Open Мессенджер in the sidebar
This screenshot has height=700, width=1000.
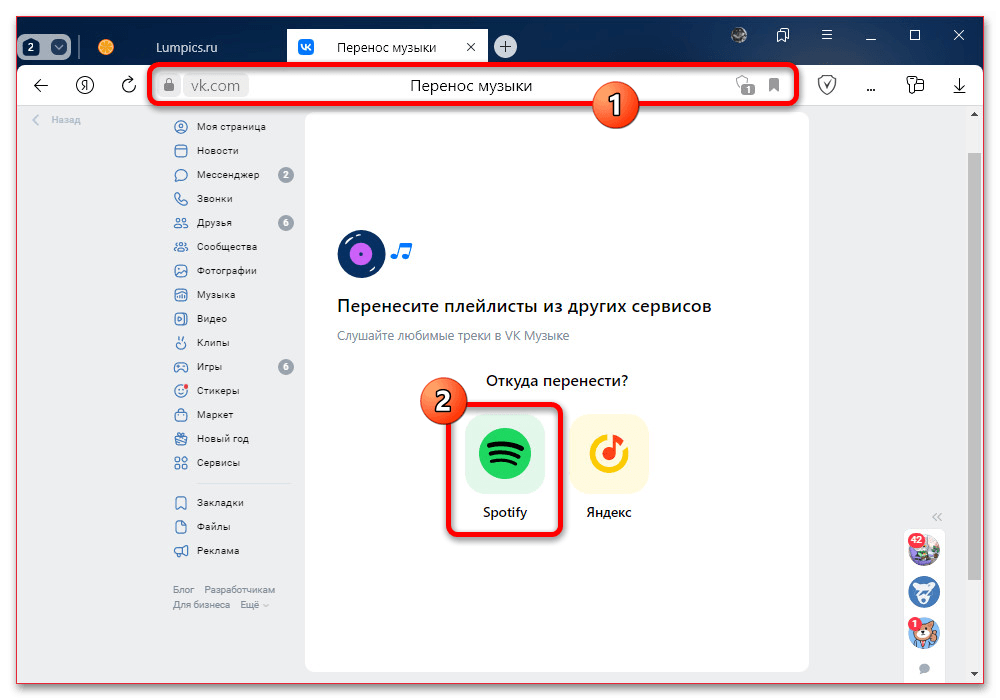pos(231,175)
